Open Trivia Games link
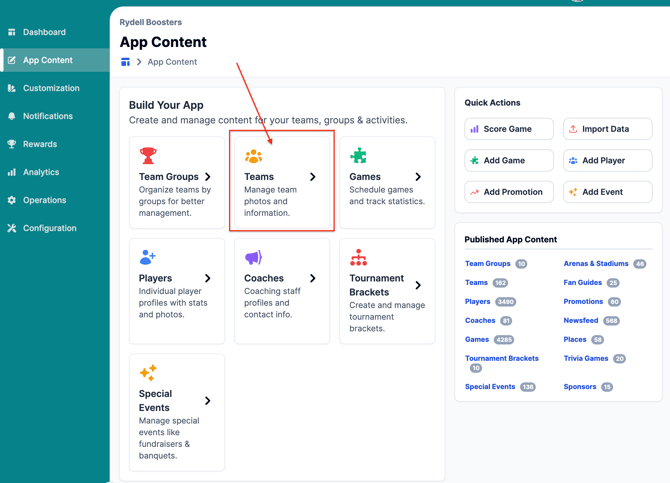This screenshot has height=483, width=670. click(586, 358)
